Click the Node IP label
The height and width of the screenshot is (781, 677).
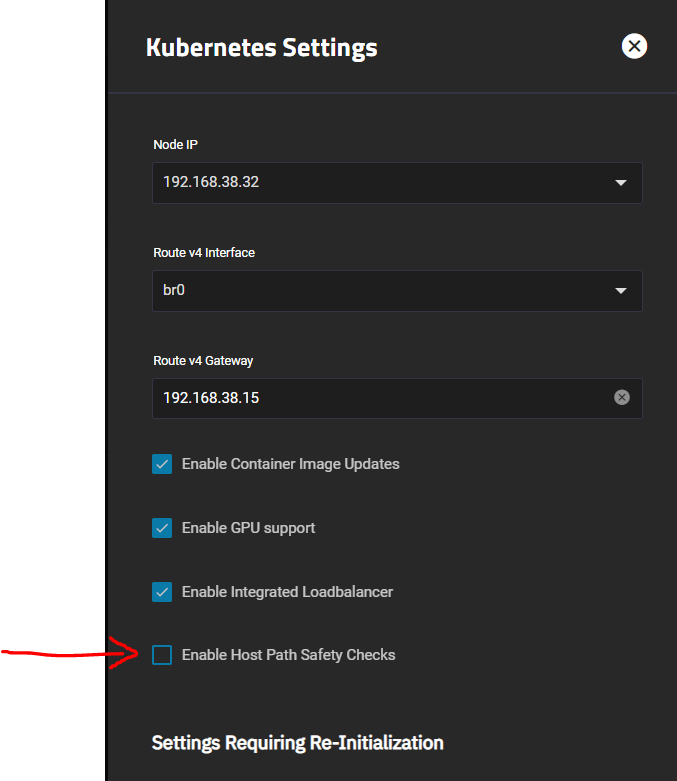175,144
